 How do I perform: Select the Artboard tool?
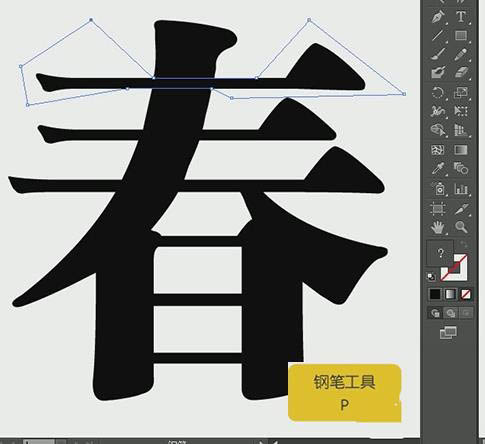click(x=439, y=209)
